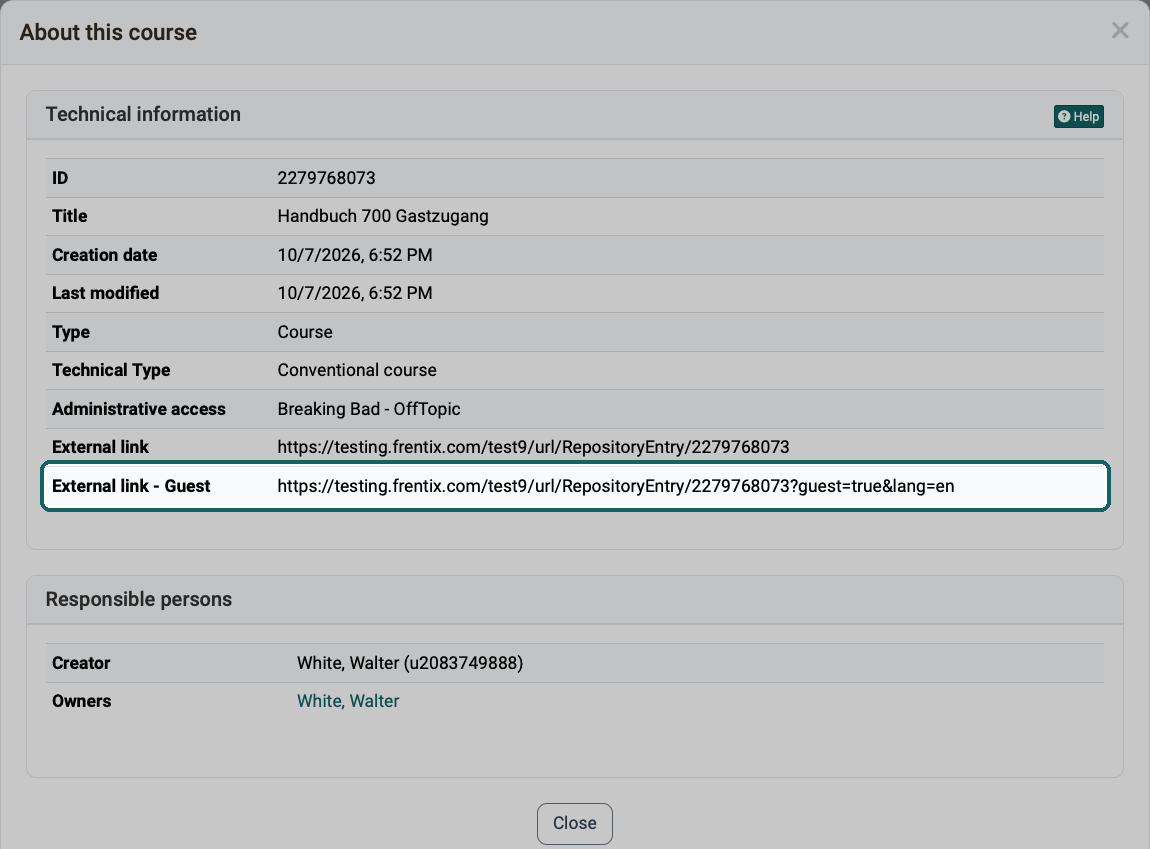
Task: Select the Type value Course
Action: click(305, 332)
